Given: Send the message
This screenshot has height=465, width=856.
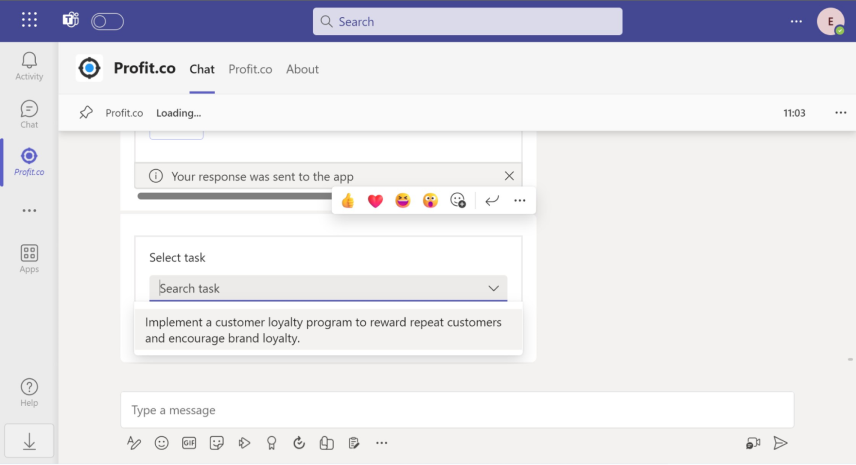Looking at the screenshot, I should click(x=781, y=443).
